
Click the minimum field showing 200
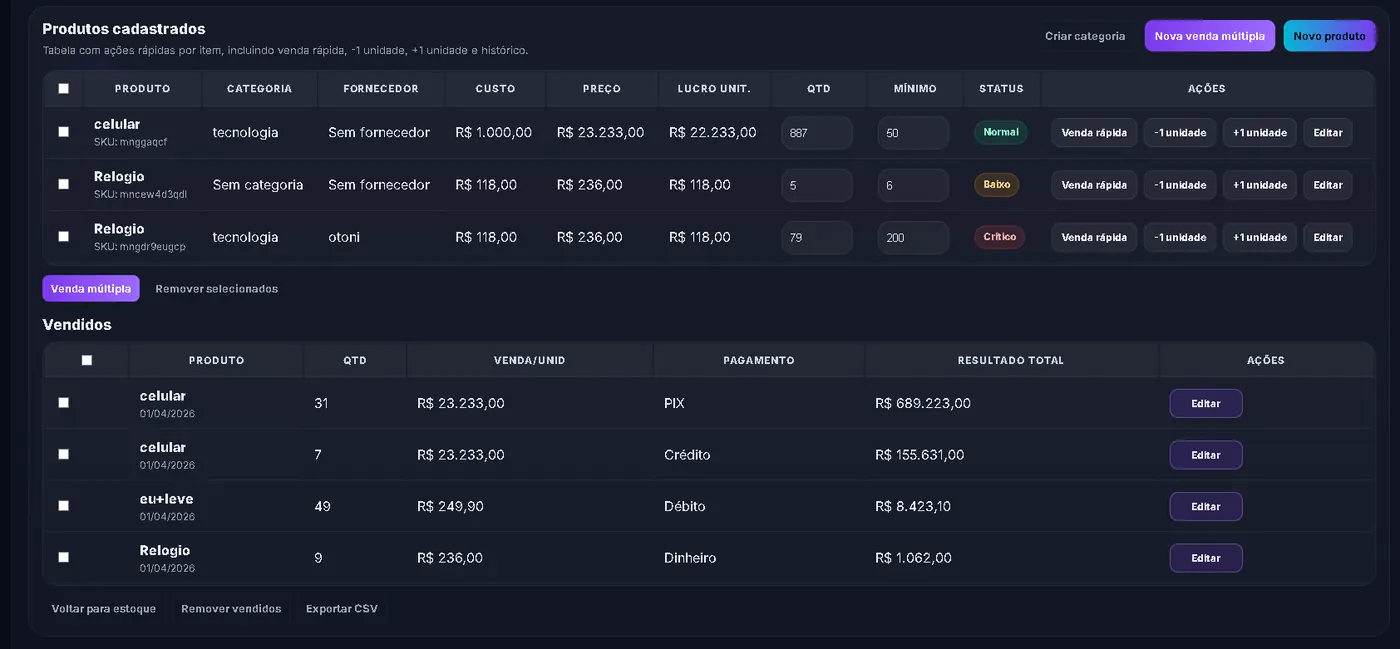(x=912, y=238)
